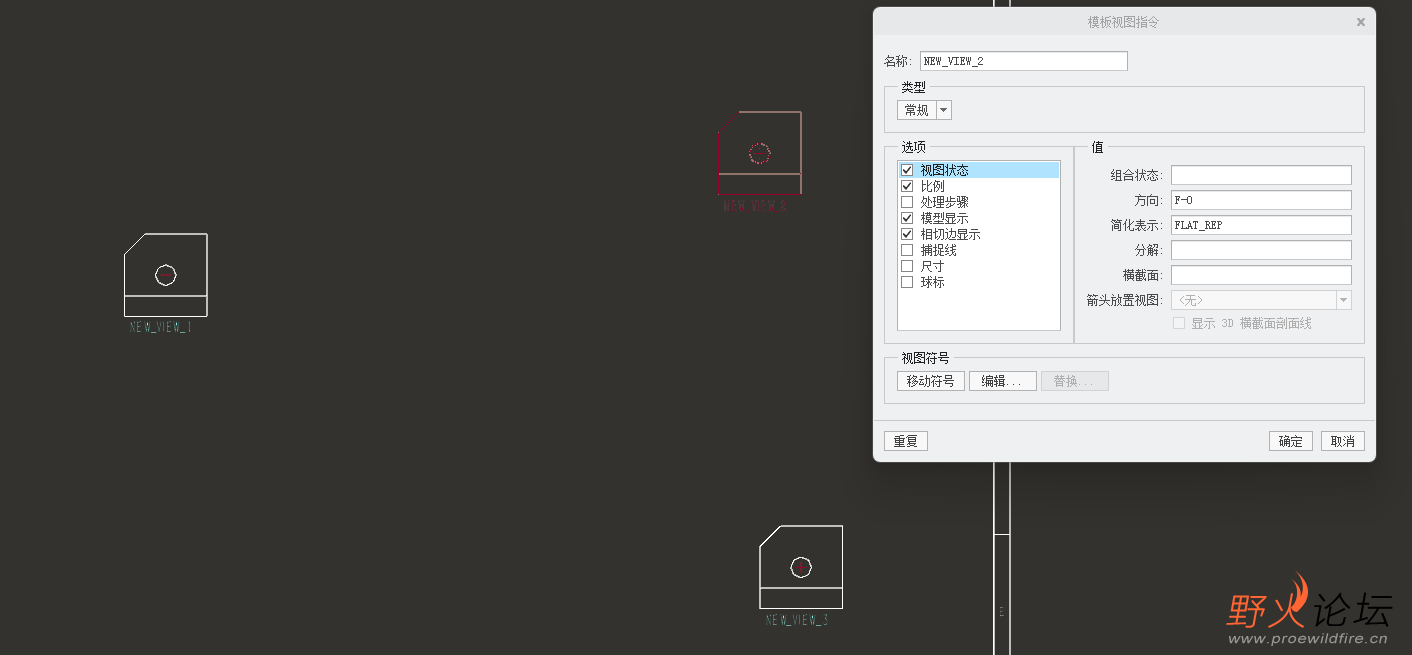Select the highlighted NEW_VIEW_2 drawing view
Image resolution: width=1412 pixels, height=655 pixels.
click(x=759, y=153)
